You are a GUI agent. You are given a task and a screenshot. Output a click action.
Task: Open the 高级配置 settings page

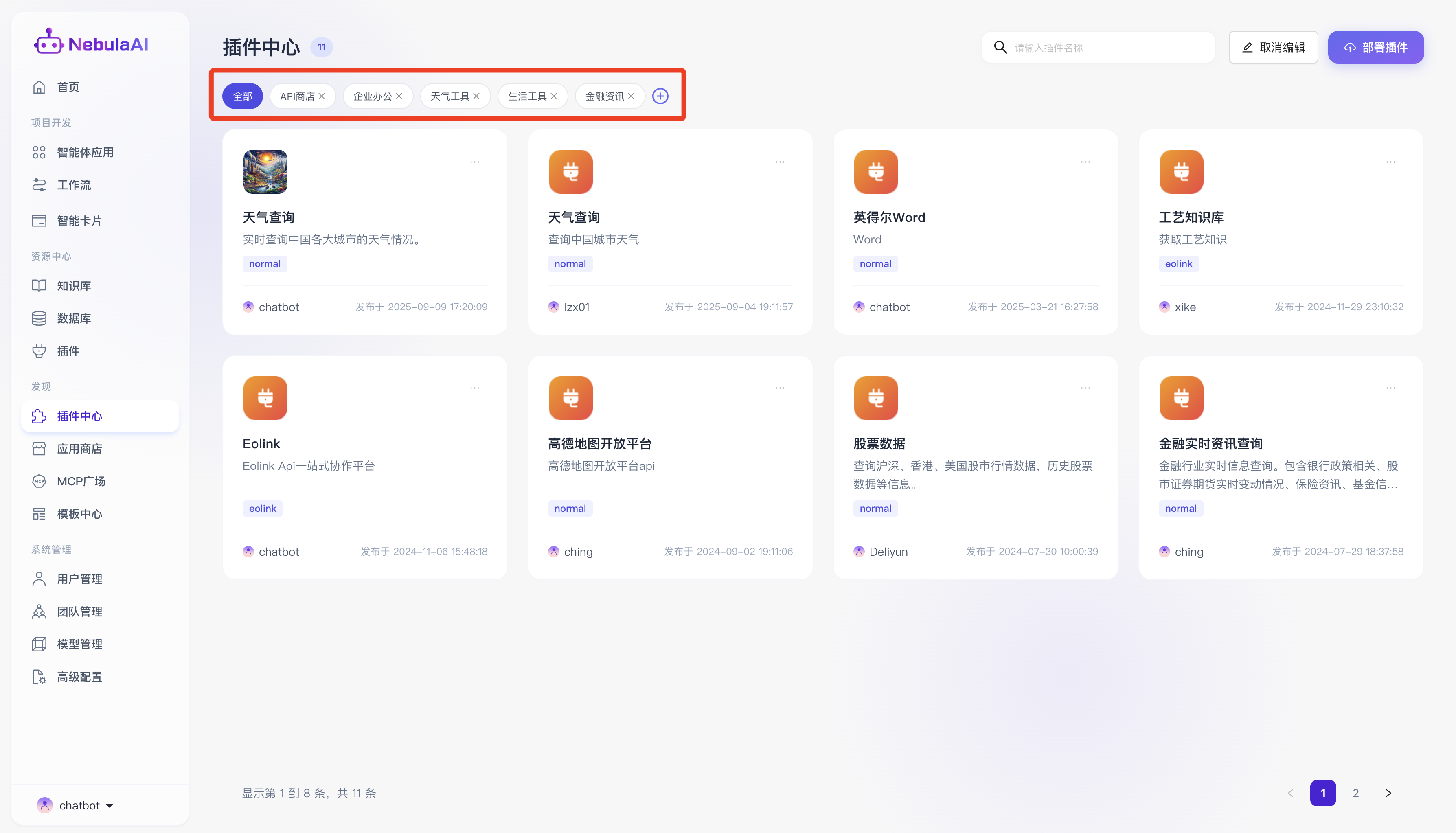pyautogui.click(x=79, y=677)
